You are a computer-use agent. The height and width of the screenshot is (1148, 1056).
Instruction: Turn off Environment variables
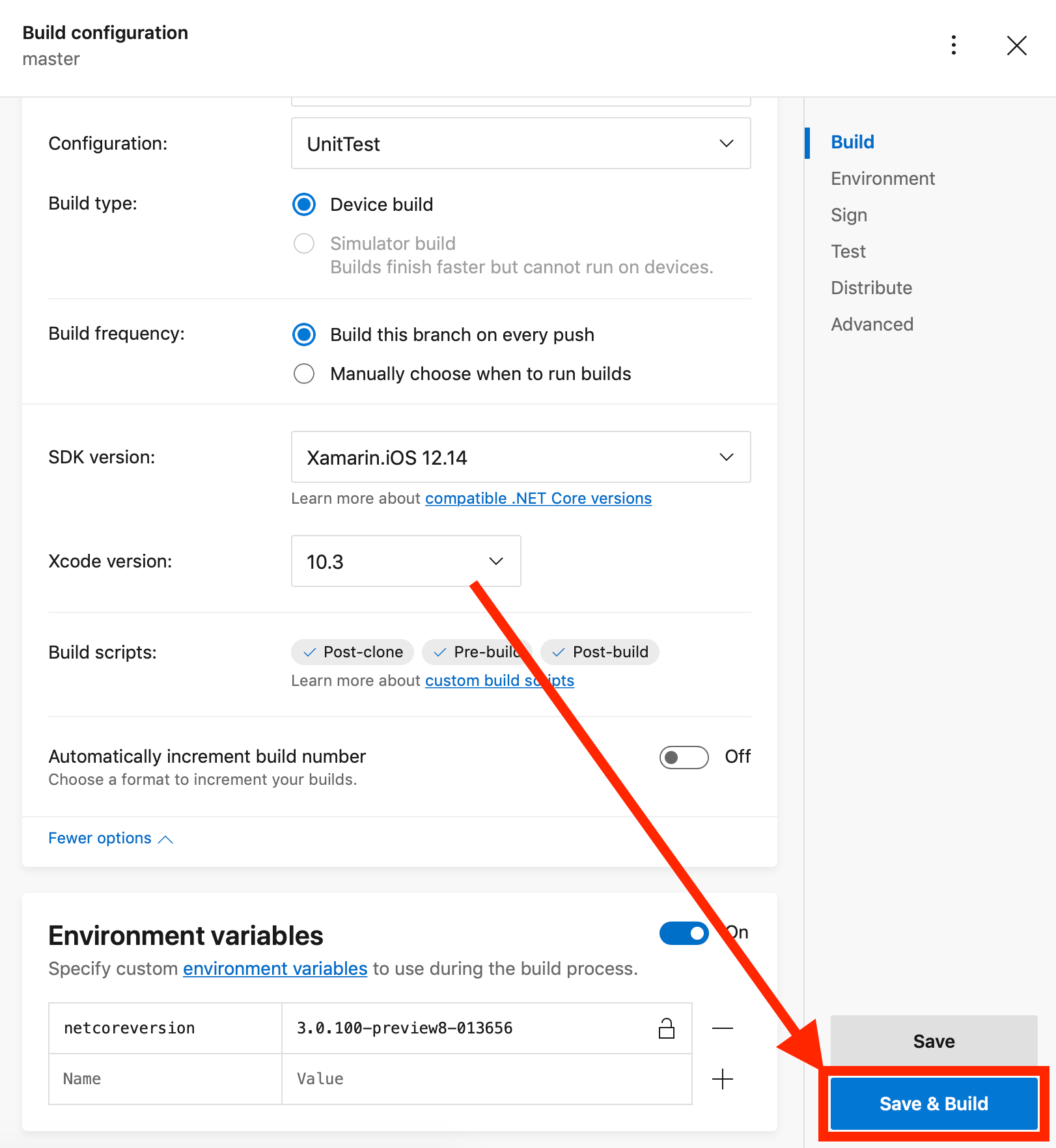click(684, 933)
